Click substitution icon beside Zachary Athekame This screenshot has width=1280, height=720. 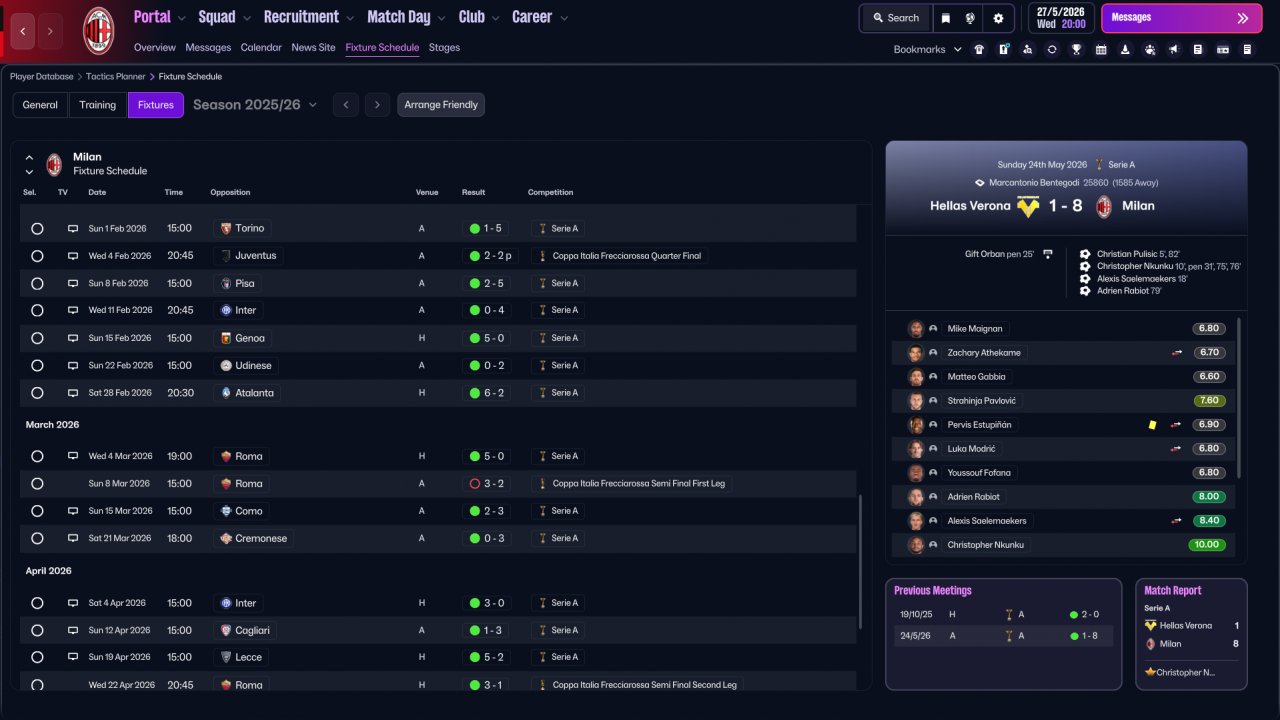pos(1178,353)
